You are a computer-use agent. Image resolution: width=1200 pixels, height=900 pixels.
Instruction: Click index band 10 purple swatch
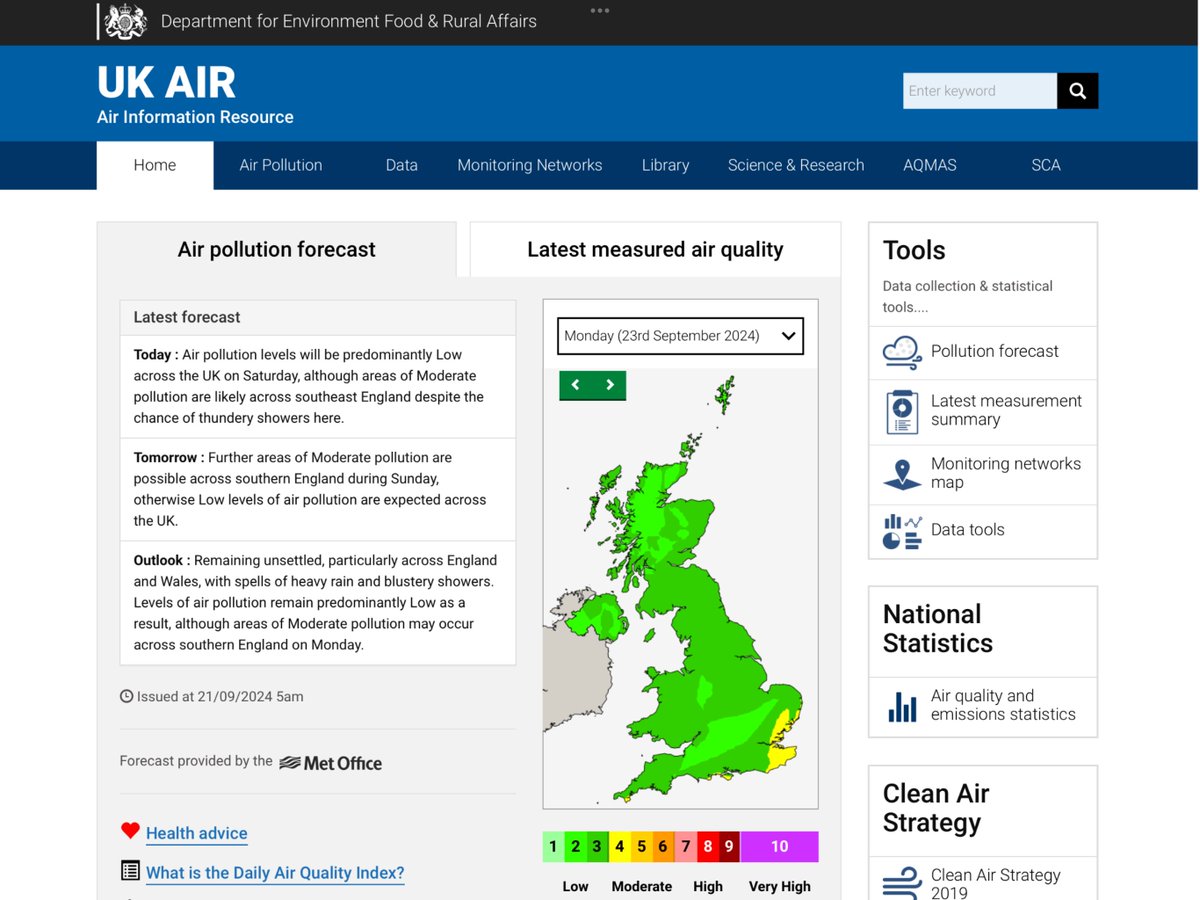point(779,847)
